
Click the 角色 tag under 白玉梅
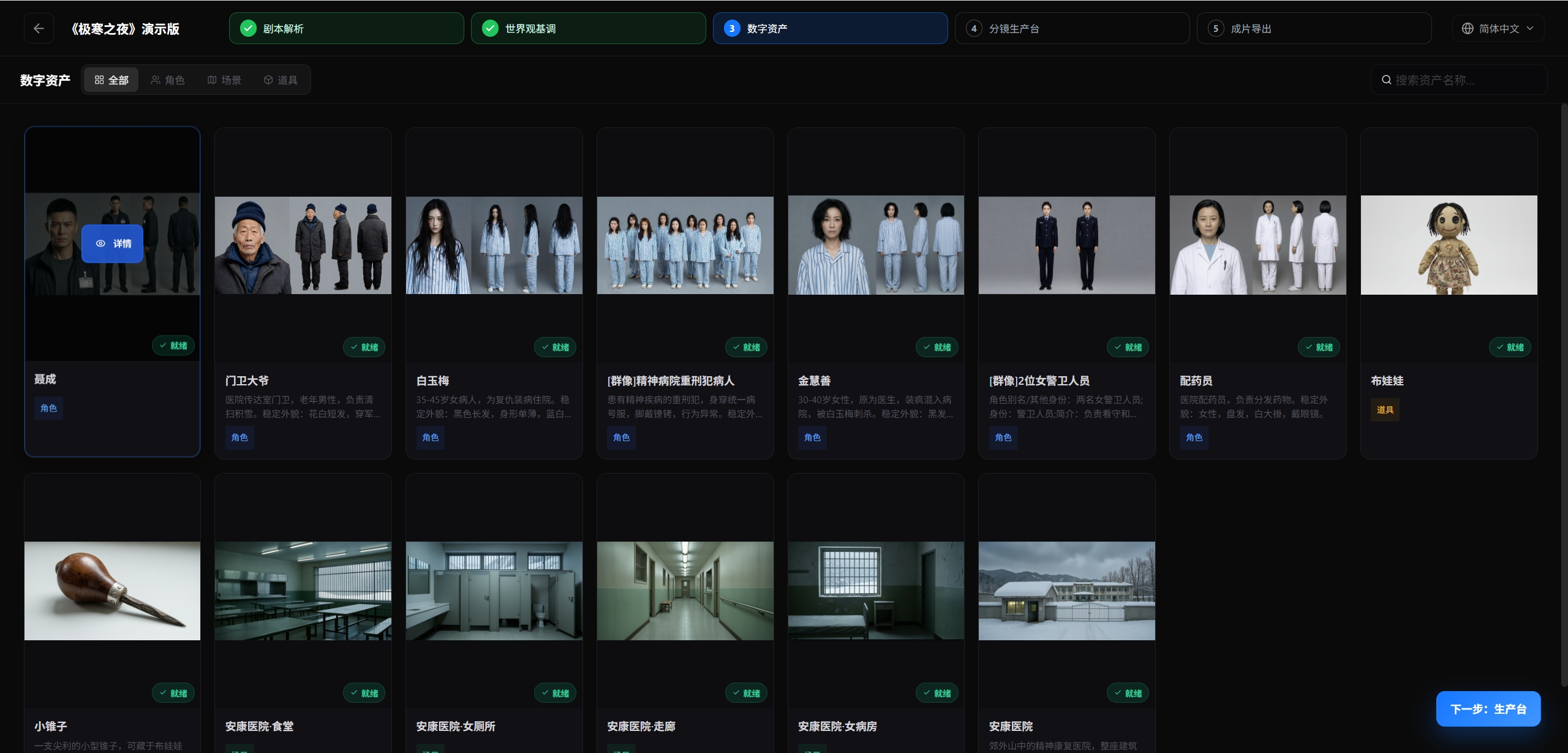tap(431, 437)
